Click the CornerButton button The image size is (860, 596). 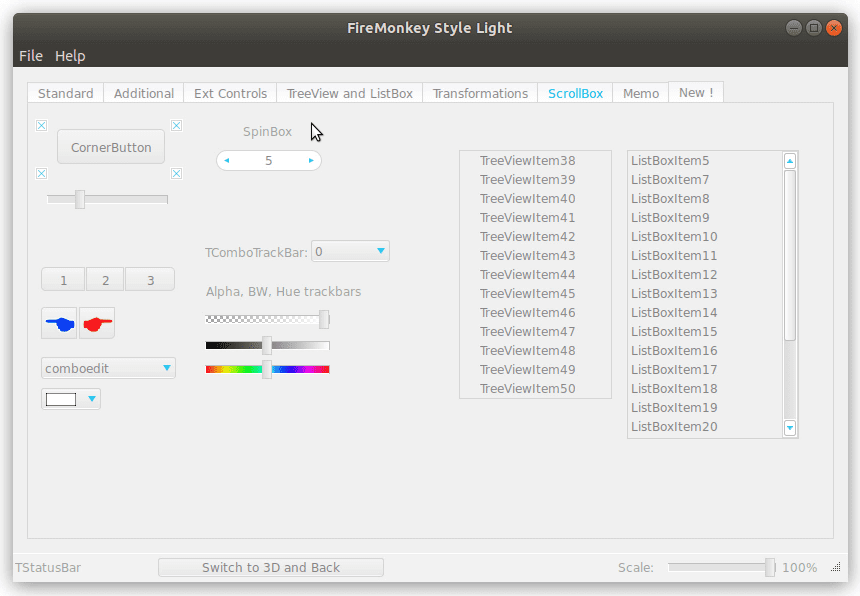point(111,147)
